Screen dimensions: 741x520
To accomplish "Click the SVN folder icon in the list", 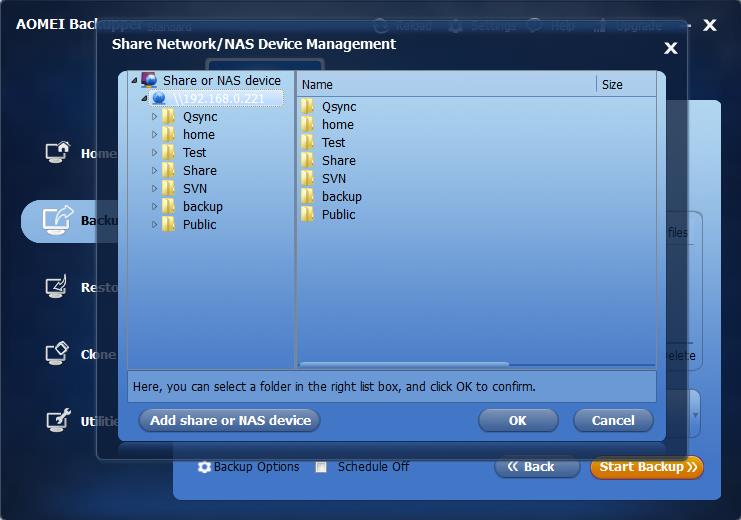I will click(x=307, y=179).
